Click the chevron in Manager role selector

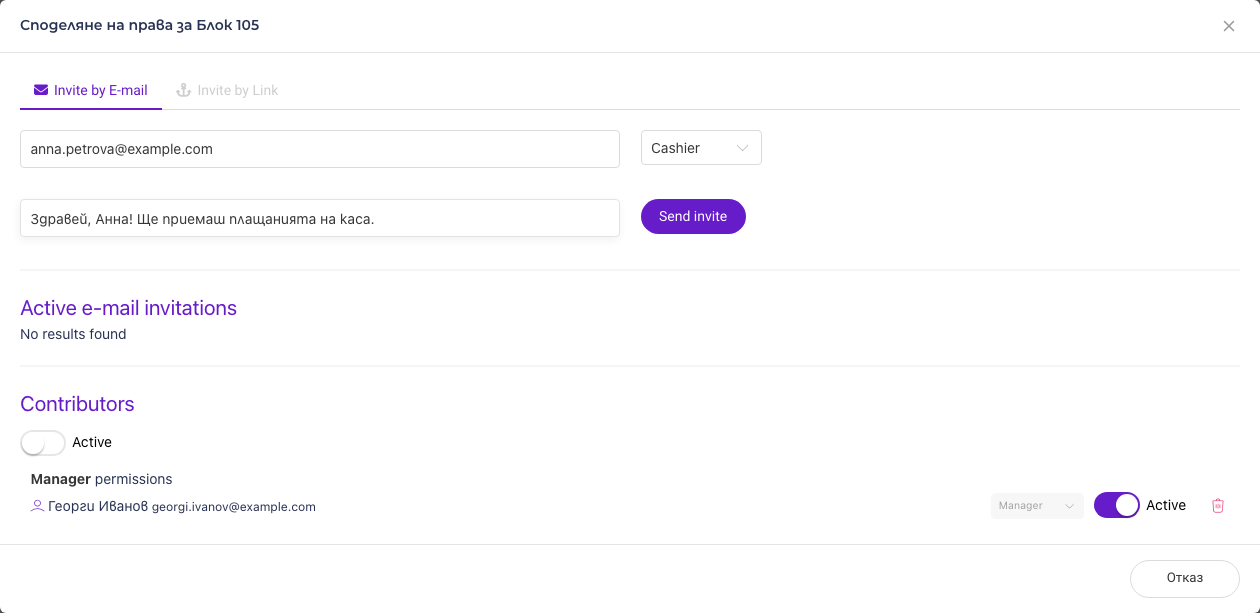1070,506
